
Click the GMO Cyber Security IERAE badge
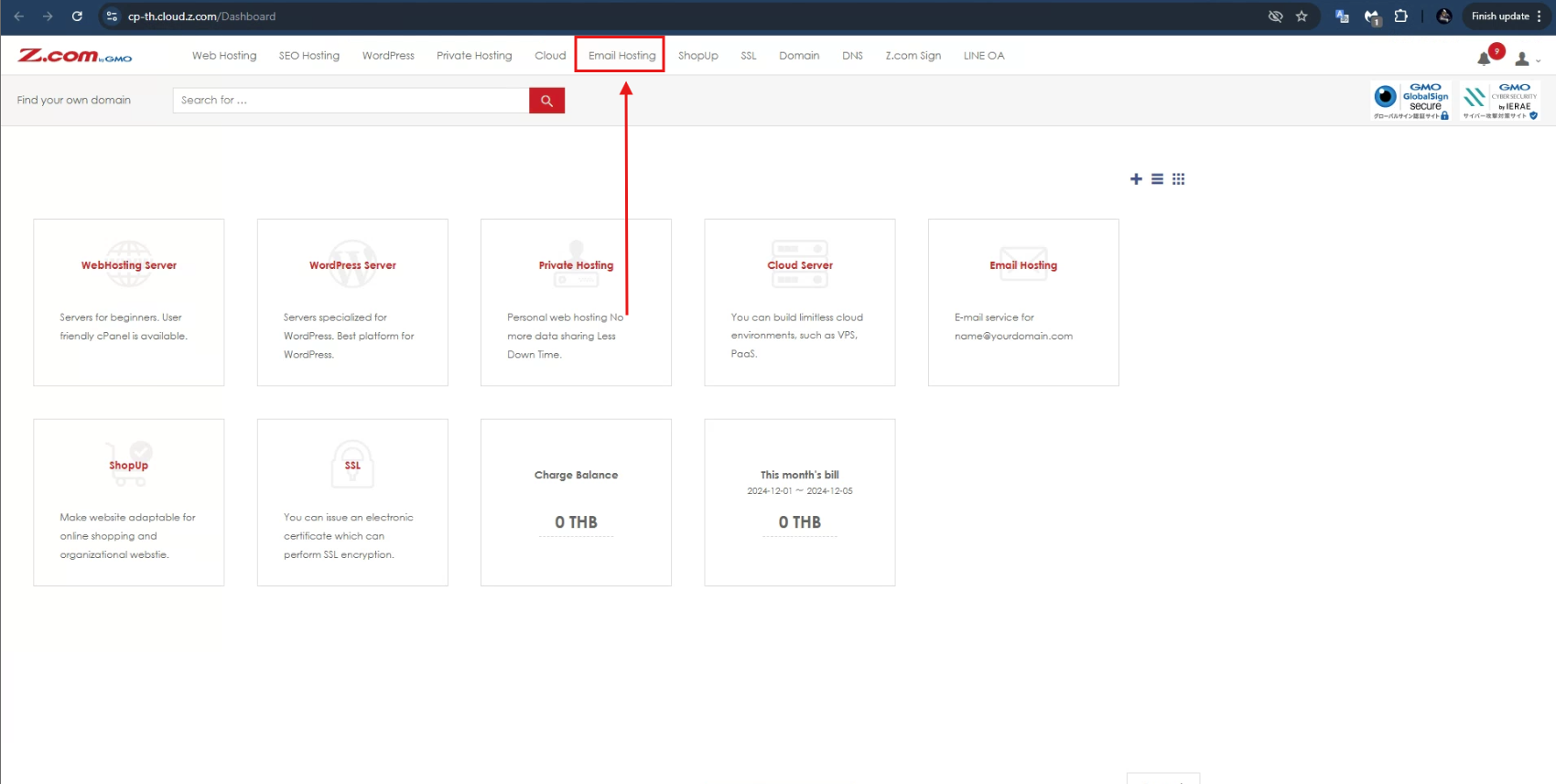point(1500,101)
